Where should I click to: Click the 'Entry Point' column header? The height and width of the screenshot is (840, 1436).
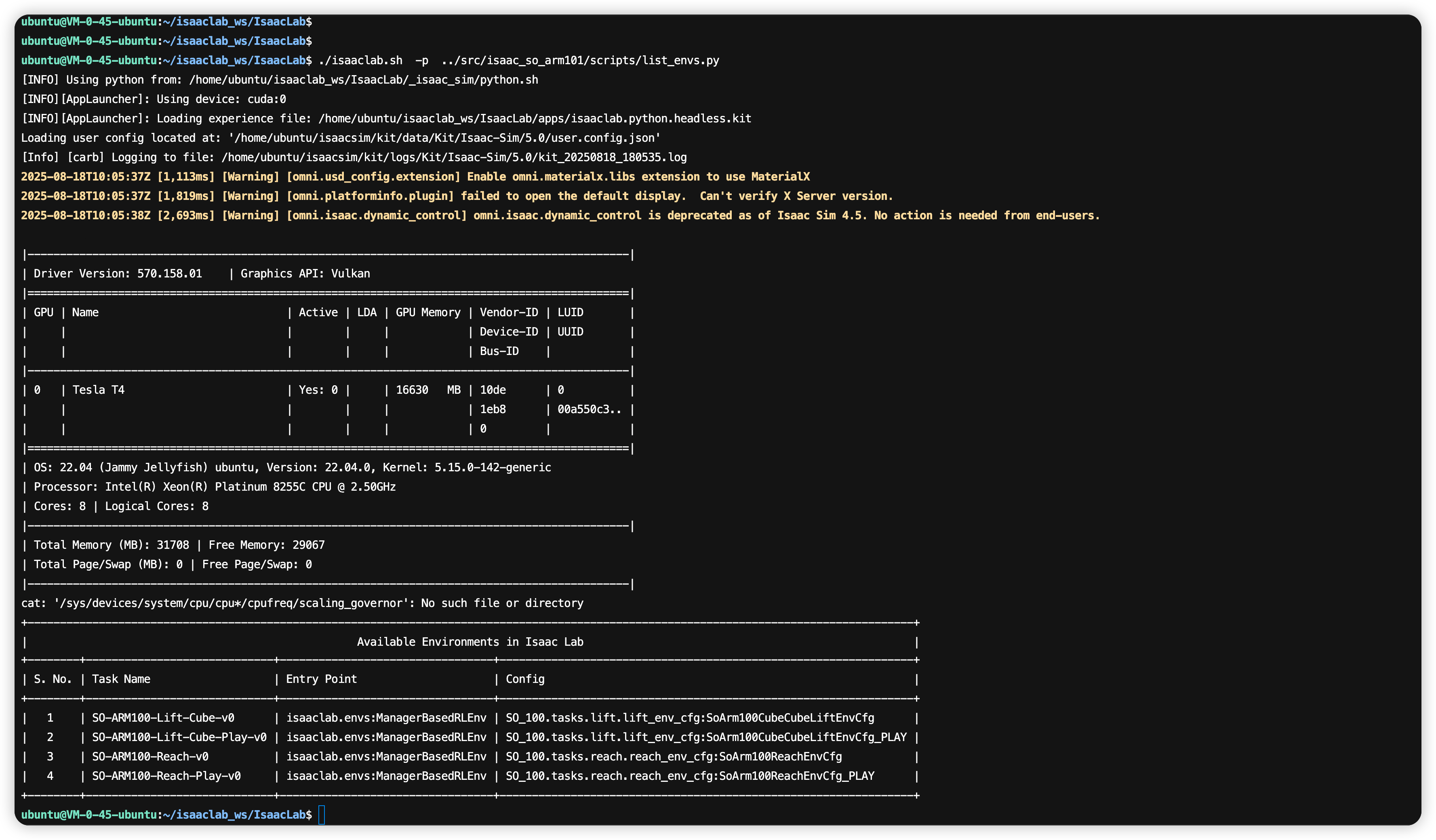coord(321,679)
